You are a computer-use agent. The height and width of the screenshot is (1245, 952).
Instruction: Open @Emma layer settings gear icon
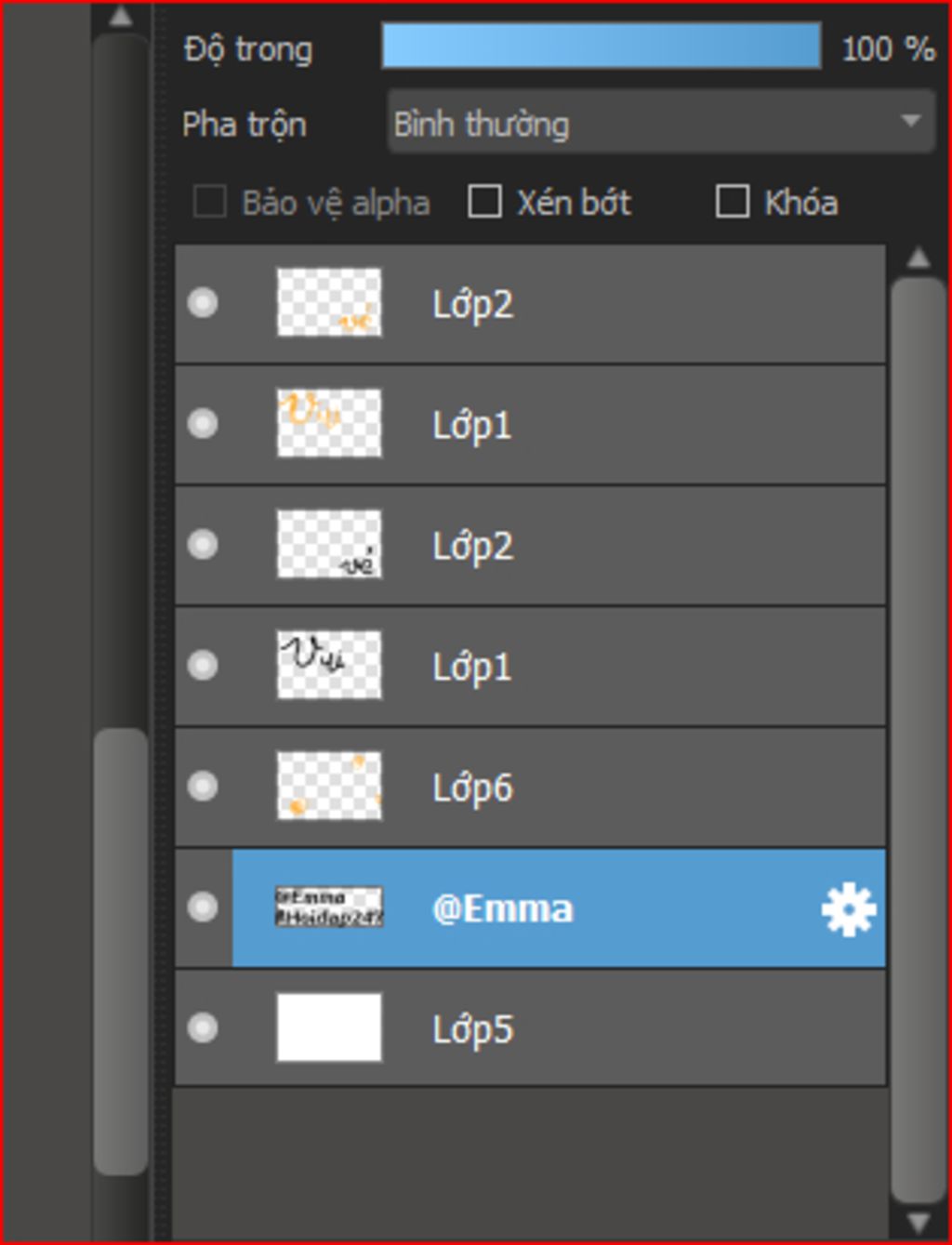(x=848, y=909)
